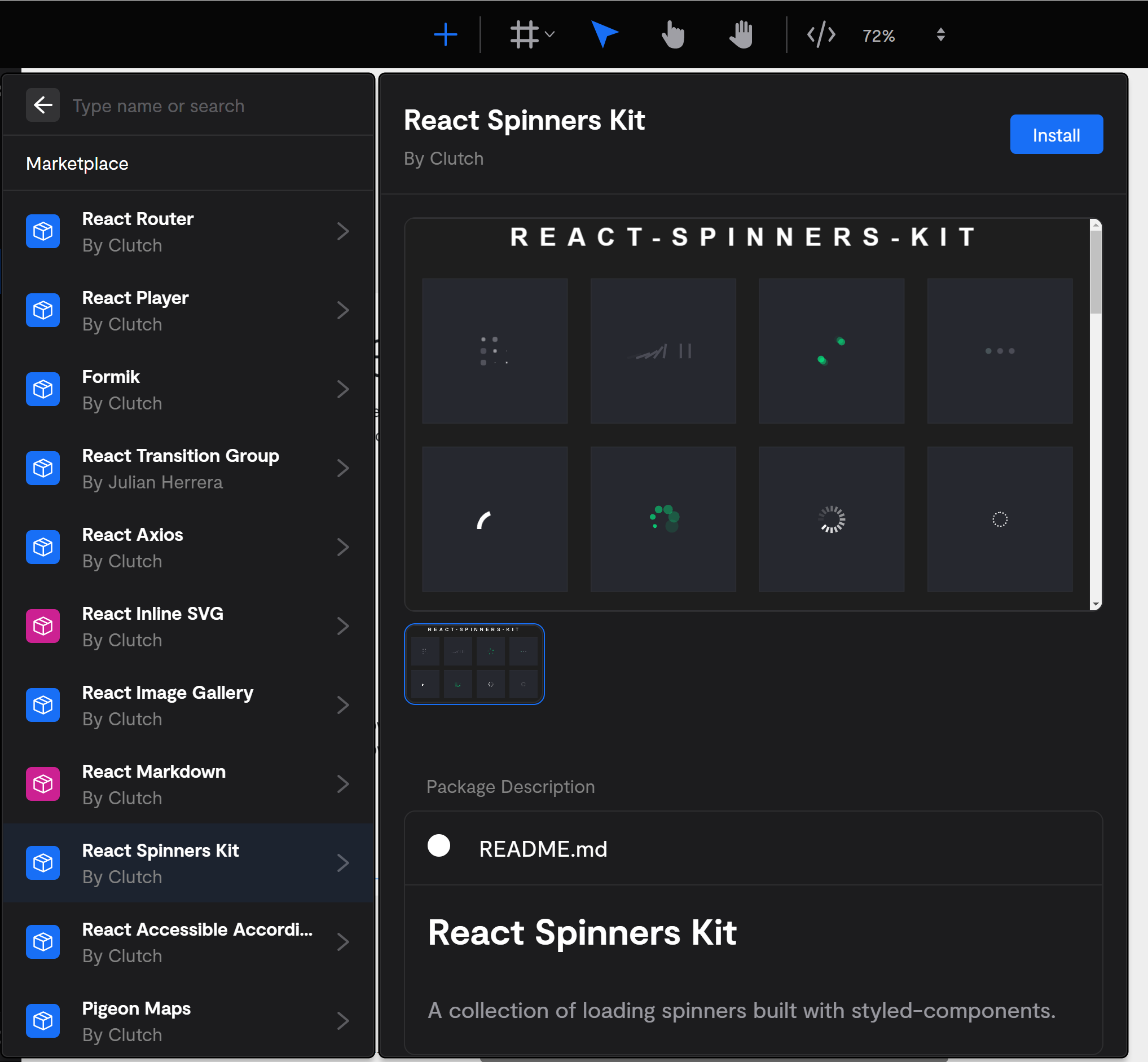Select the React Spinners Kit thumbnail preview

pyautogui.click(x=474, y=664)
